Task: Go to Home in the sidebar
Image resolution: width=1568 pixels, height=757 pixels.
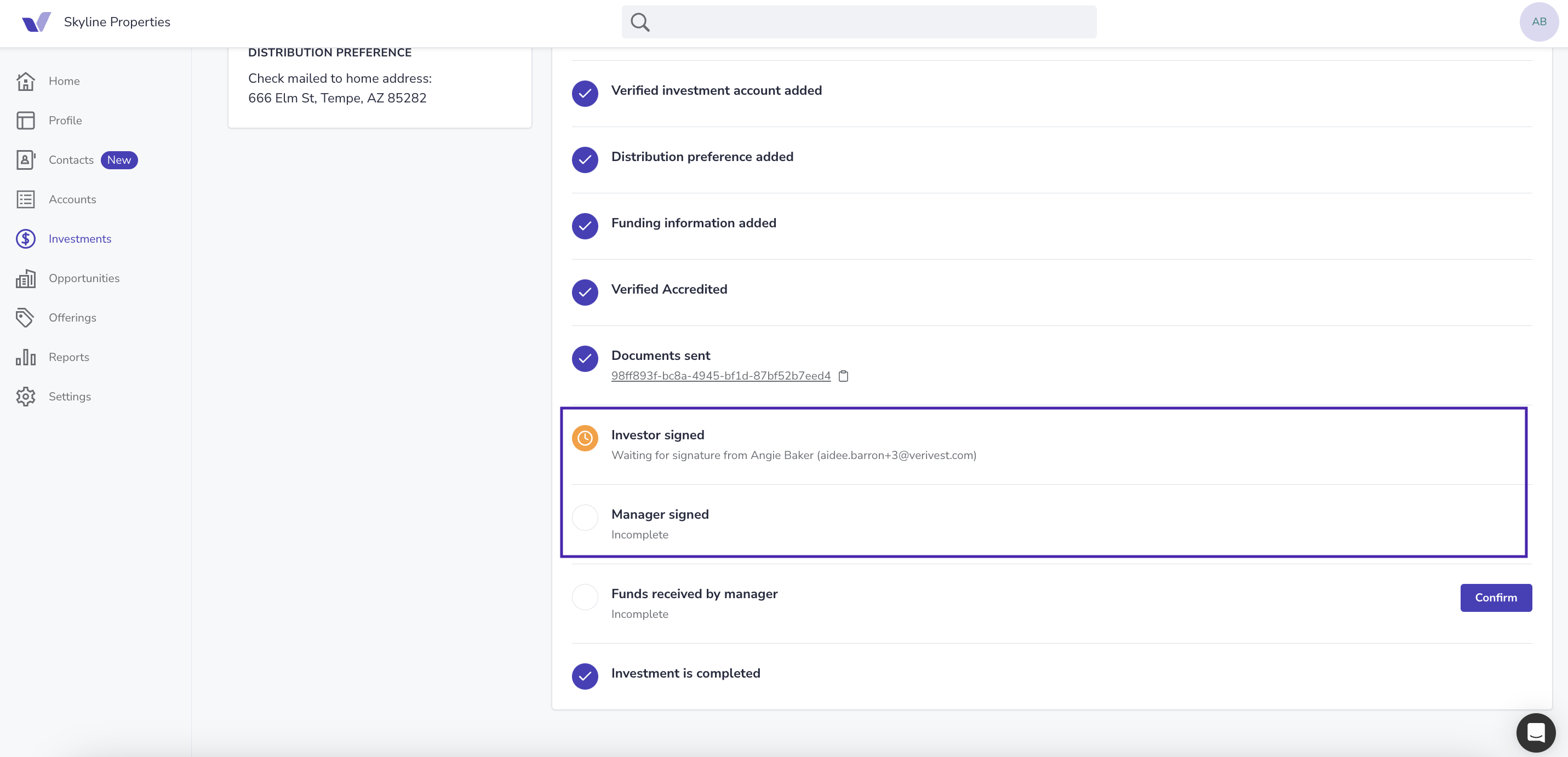Action: [64, 81]
